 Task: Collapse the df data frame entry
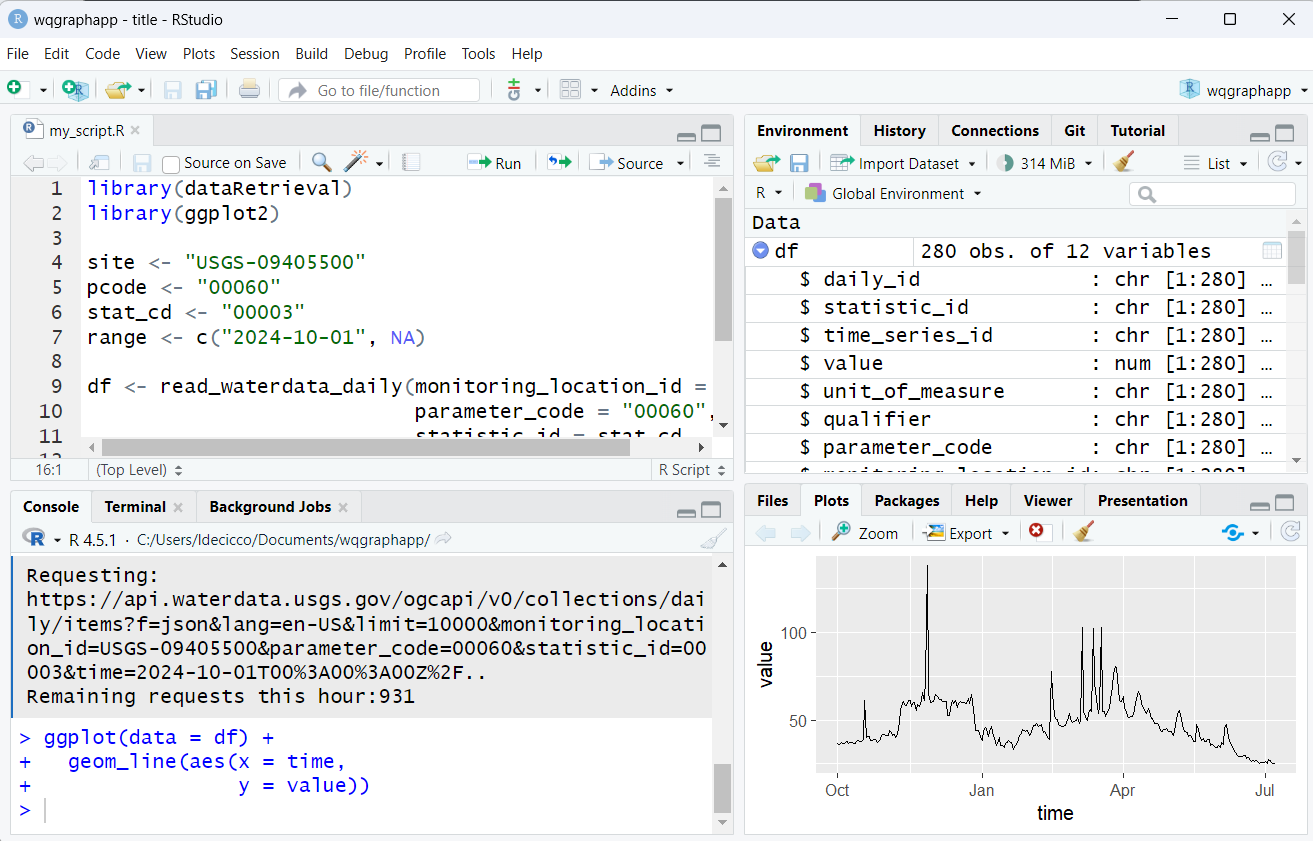[x=760, y=251]
